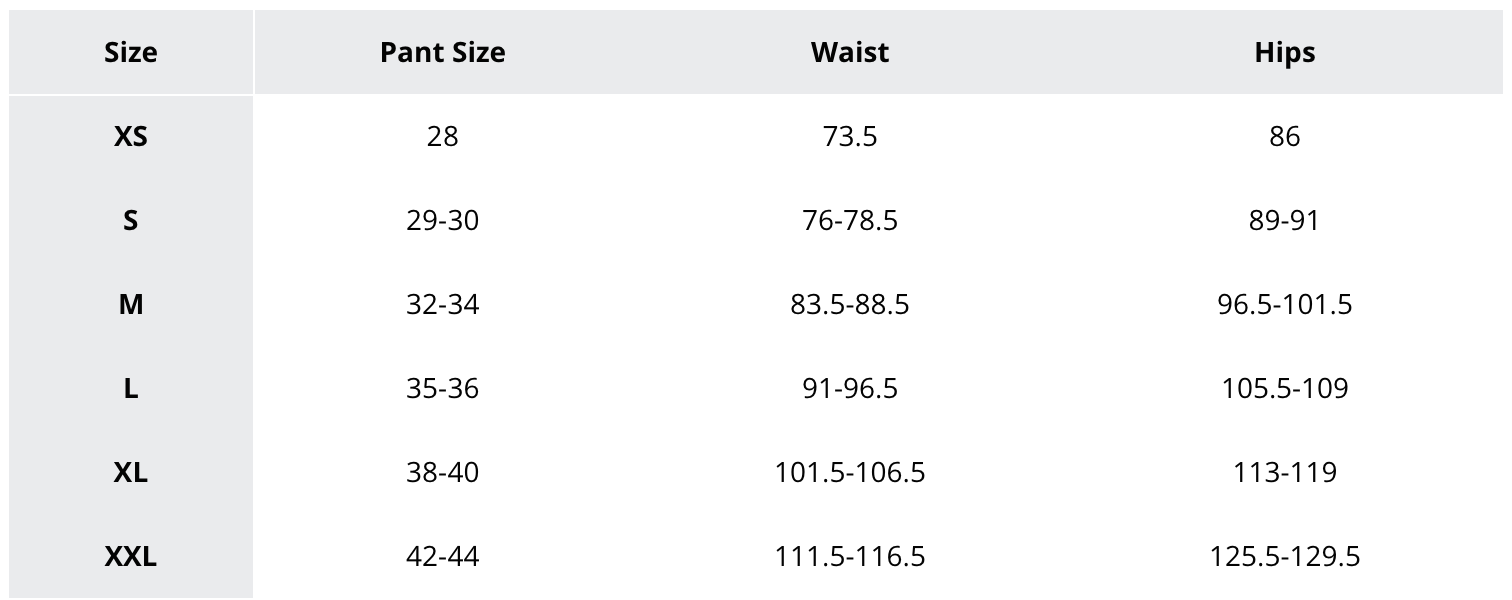The width and height of the screenshot is (1512, 600).
Task: Select the XXL size row label
Action: (x=131, y=556)
